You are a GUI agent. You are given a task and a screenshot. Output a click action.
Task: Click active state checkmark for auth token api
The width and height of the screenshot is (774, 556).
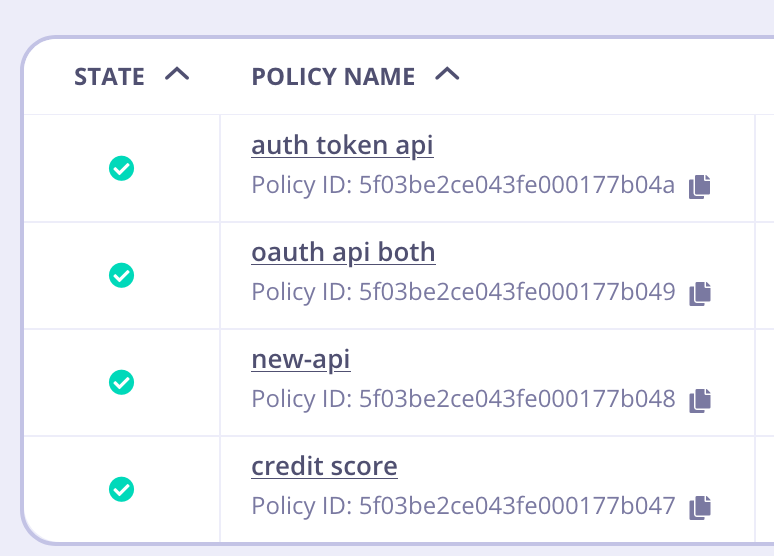121,168
